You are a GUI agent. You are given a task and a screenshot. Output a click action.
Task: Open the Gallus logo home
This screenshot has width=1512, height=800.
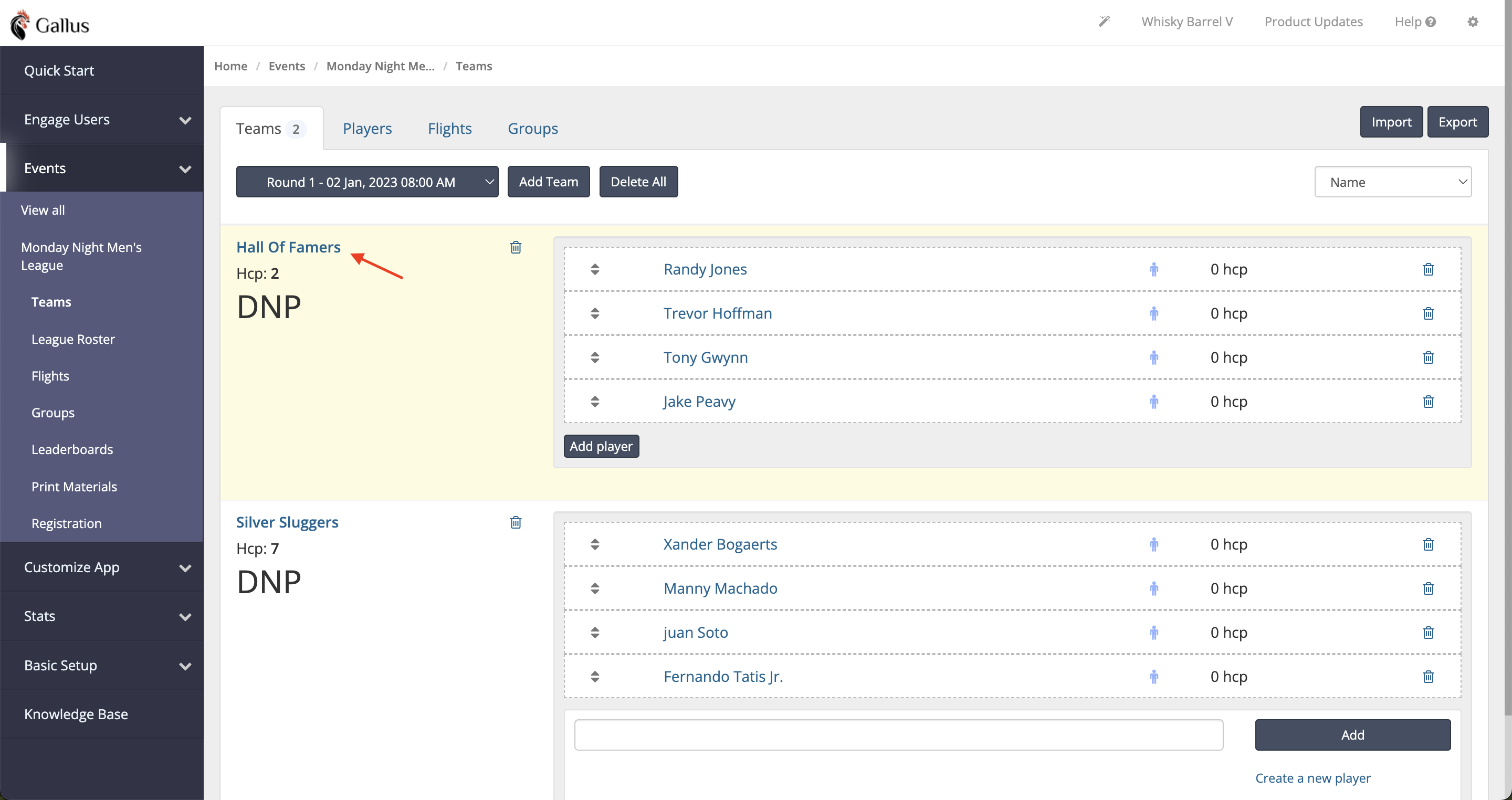click(x=50, y=25)
